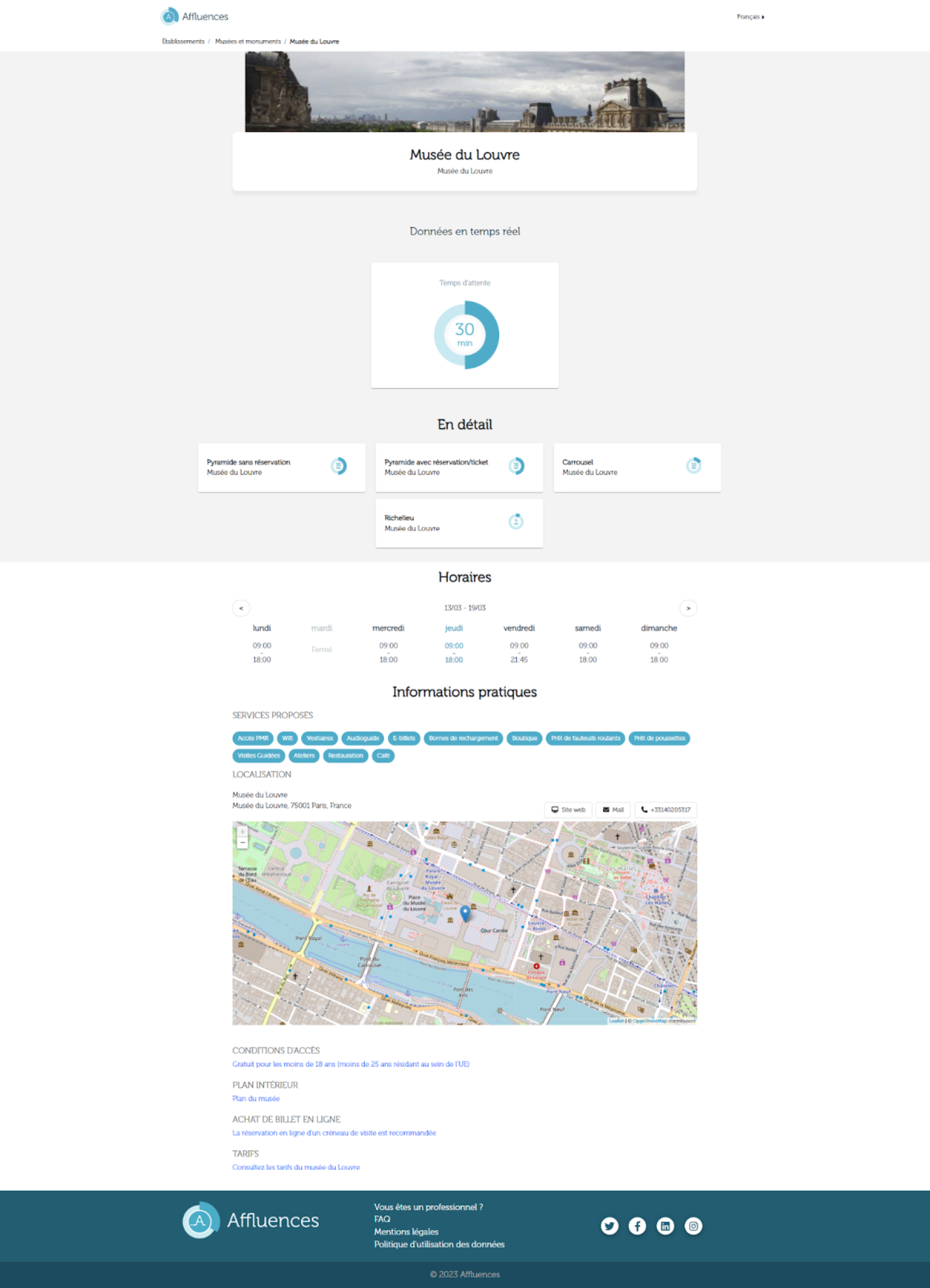Open Gratuit pour les moins de 18 ans link
Screen dimensions: 930x1288
tap(351, 1064)
